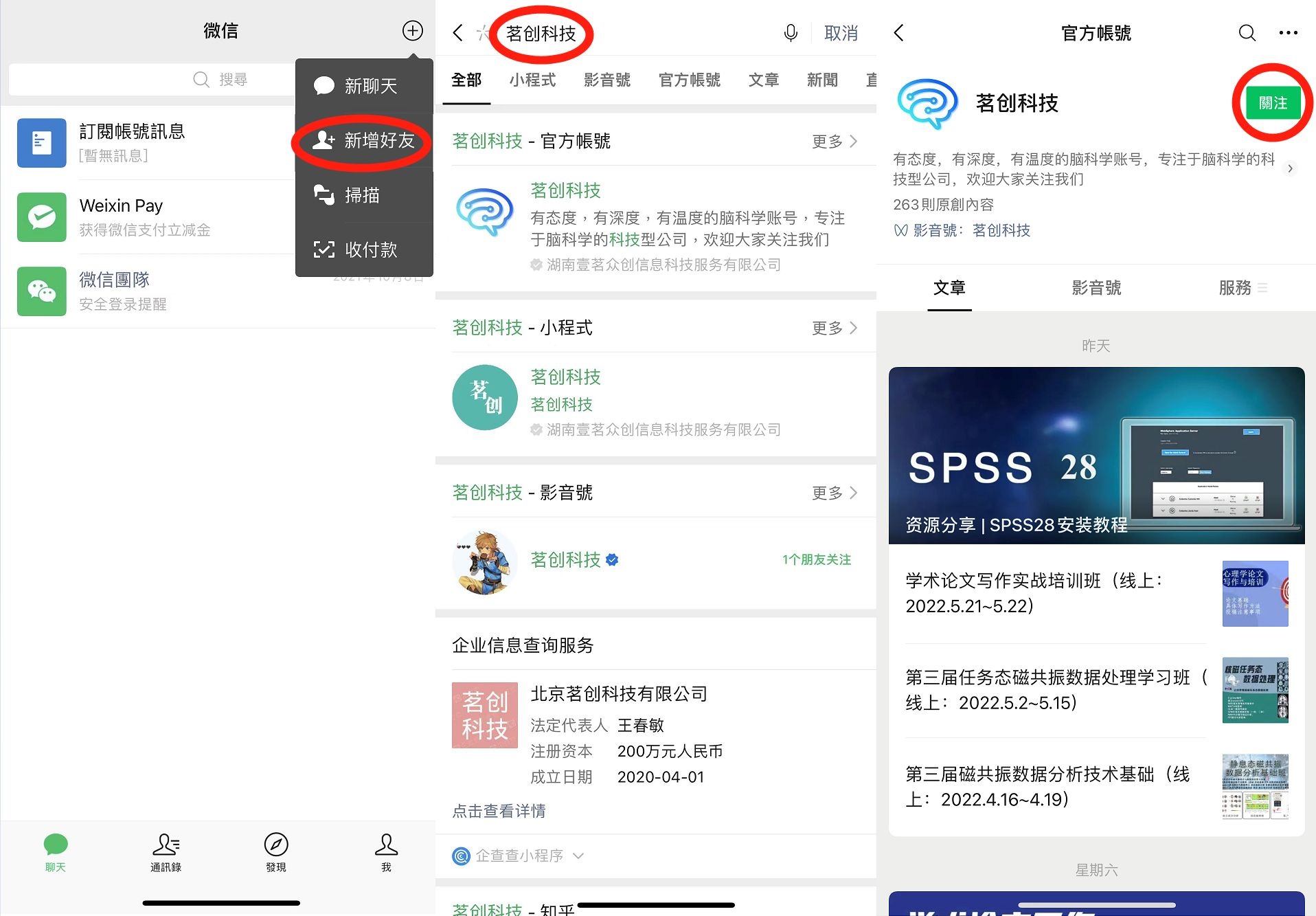Viewport: 1316px width, 916px height.
Task: Click the 任务态磁共振 article thumbnail
Action: (x=1255, y=691)
